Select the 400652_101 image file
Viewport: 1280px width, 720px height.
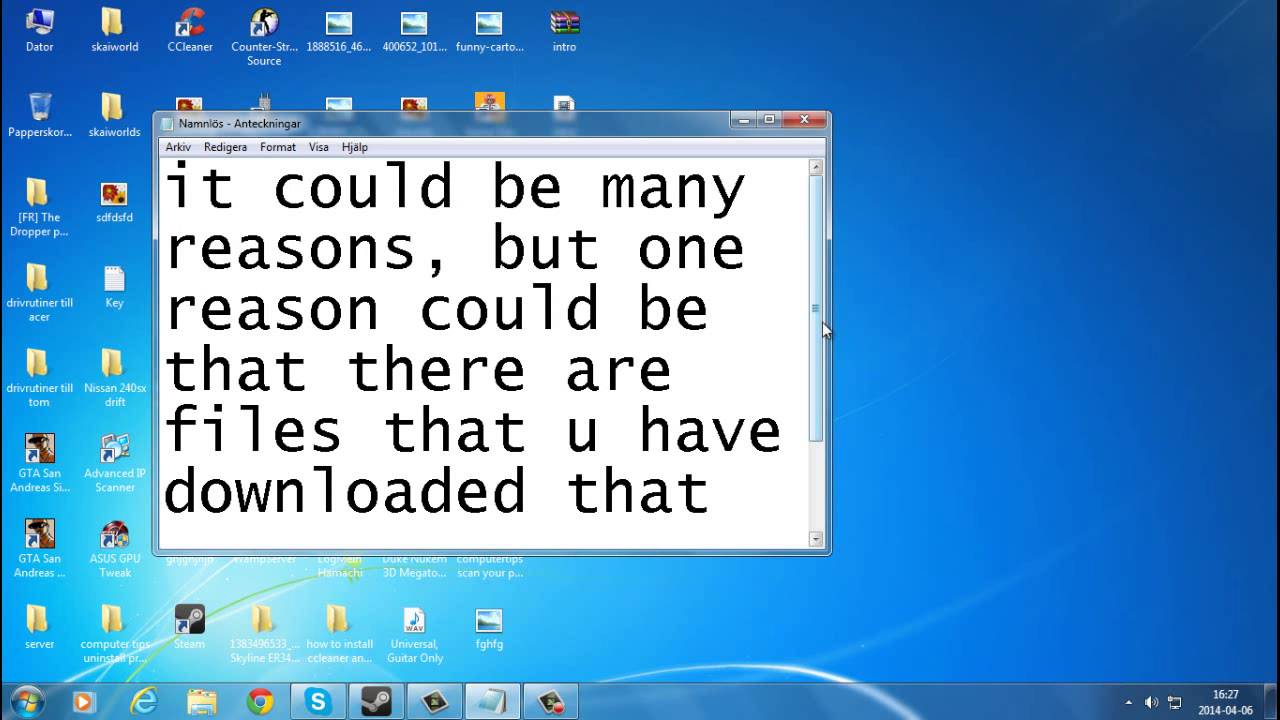tap(414, 30)
